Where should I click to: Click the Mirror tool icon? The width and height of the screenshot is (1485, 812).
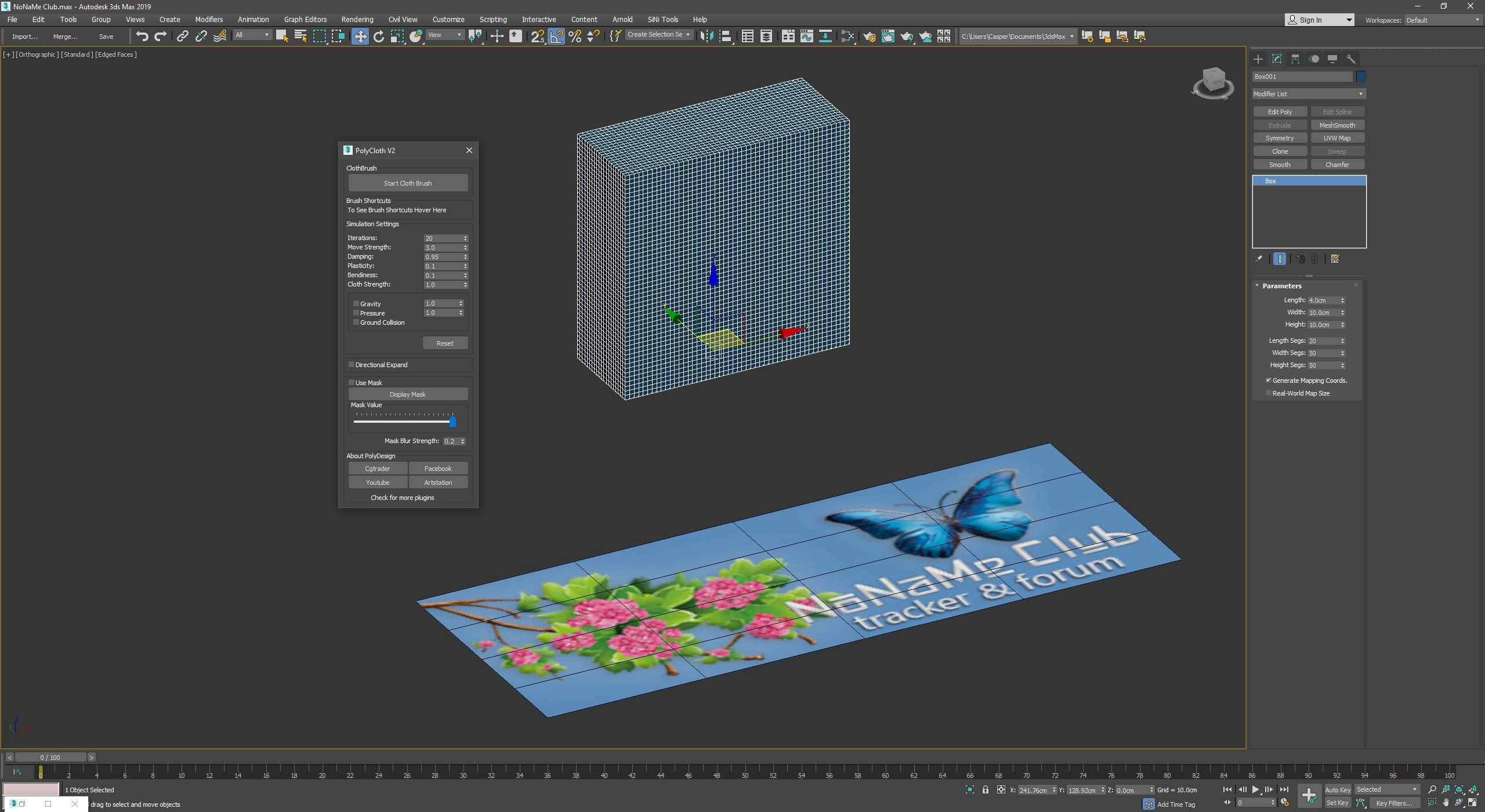click(x=706, y=36)
